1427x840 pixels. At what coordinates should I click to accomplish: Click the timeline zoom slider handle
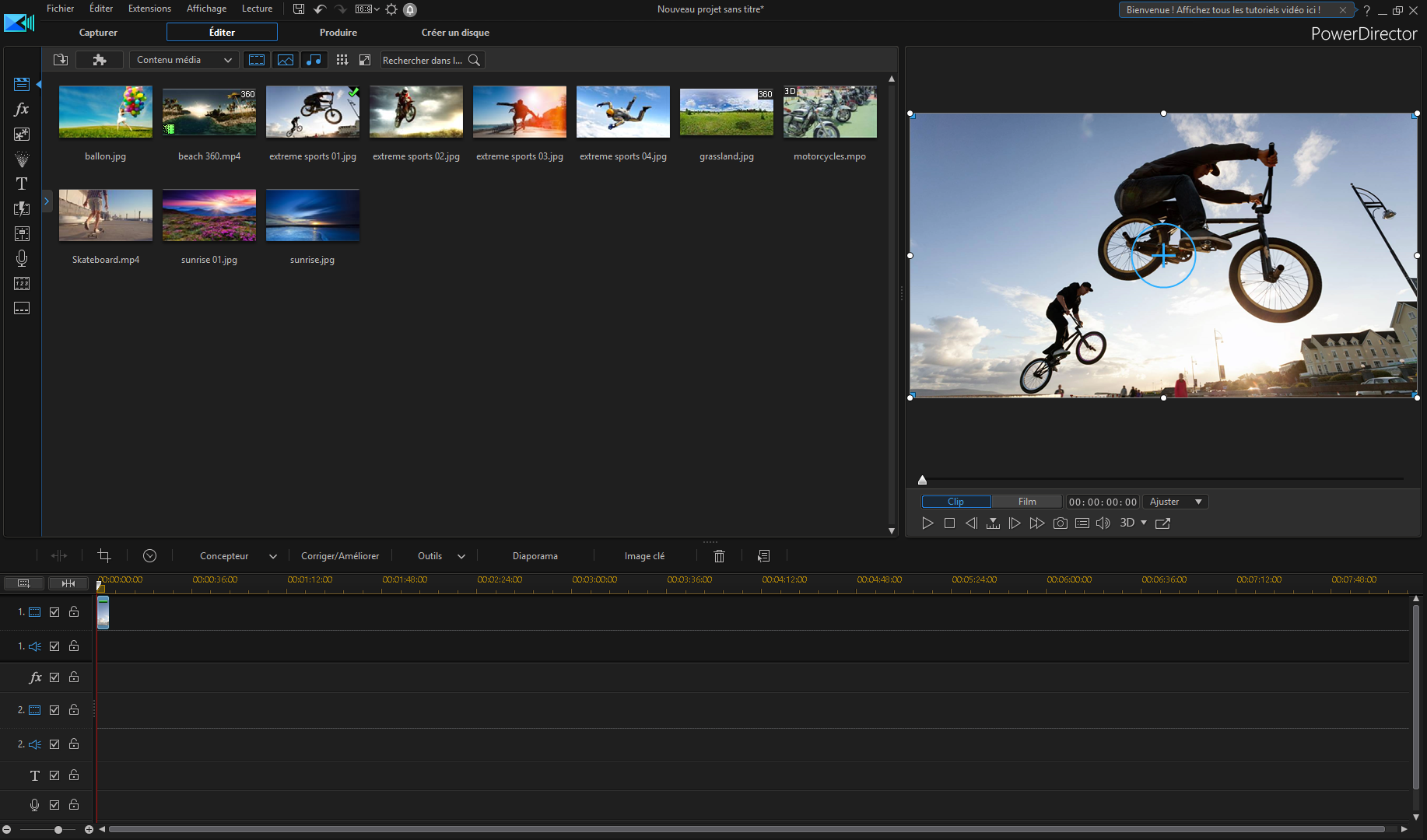tap(58, 830)
